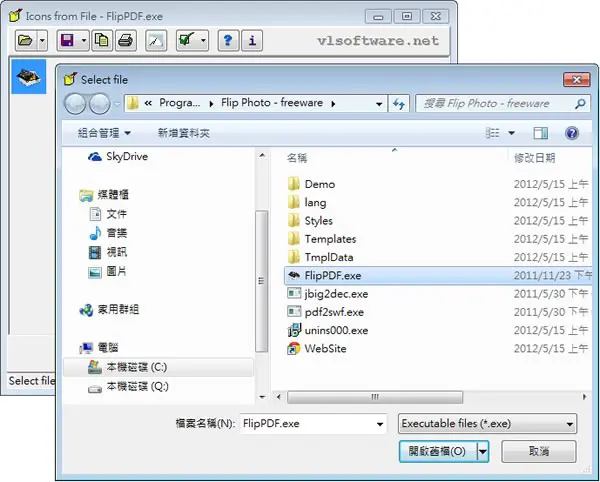Click the Copy icon in Icons from File toolbar

click(102, 40)
